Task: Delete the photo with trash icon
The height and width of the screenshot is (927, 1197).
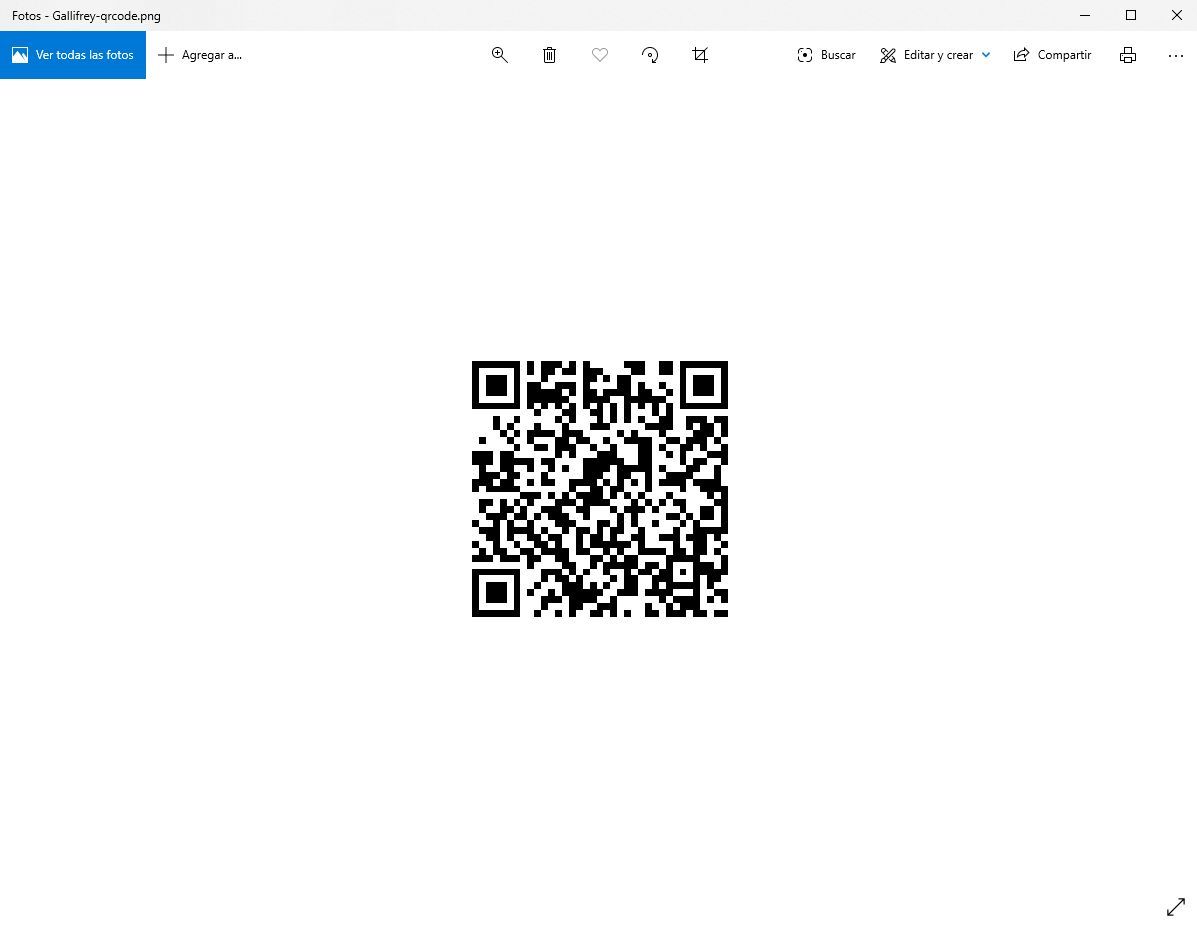Action: (x=549, y=55)
